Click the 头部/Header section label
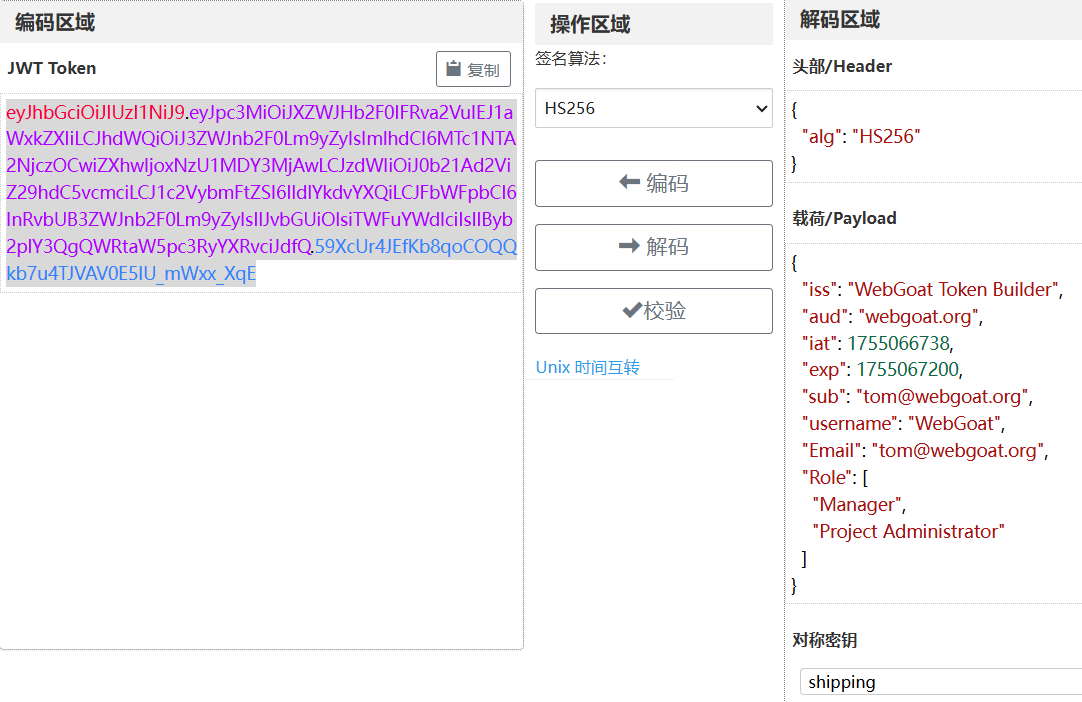 click(x=842, y=66)
